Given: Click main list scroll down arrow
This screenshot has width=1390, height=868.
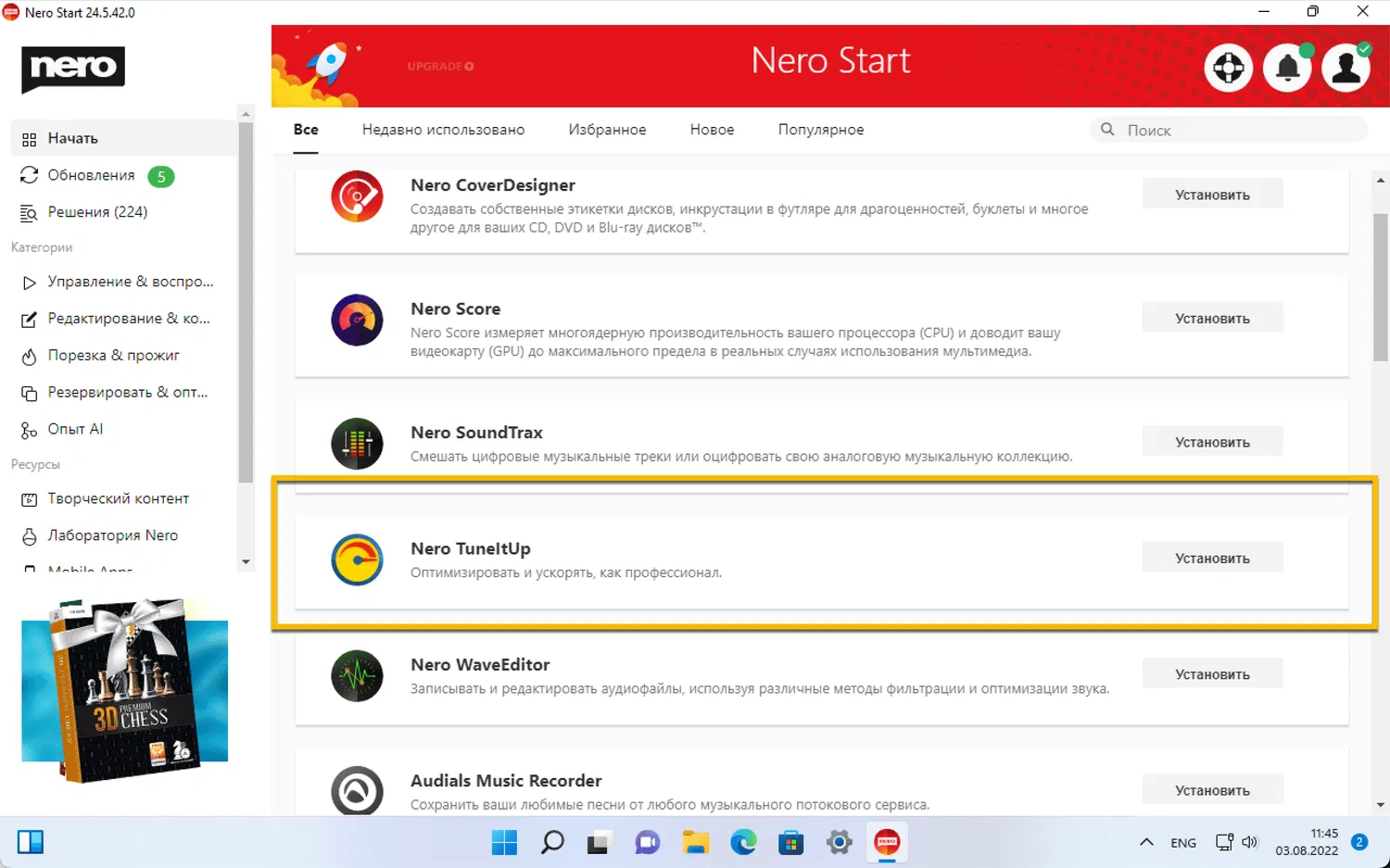Looking at the screenshot, I should [x=1381, y=805].
